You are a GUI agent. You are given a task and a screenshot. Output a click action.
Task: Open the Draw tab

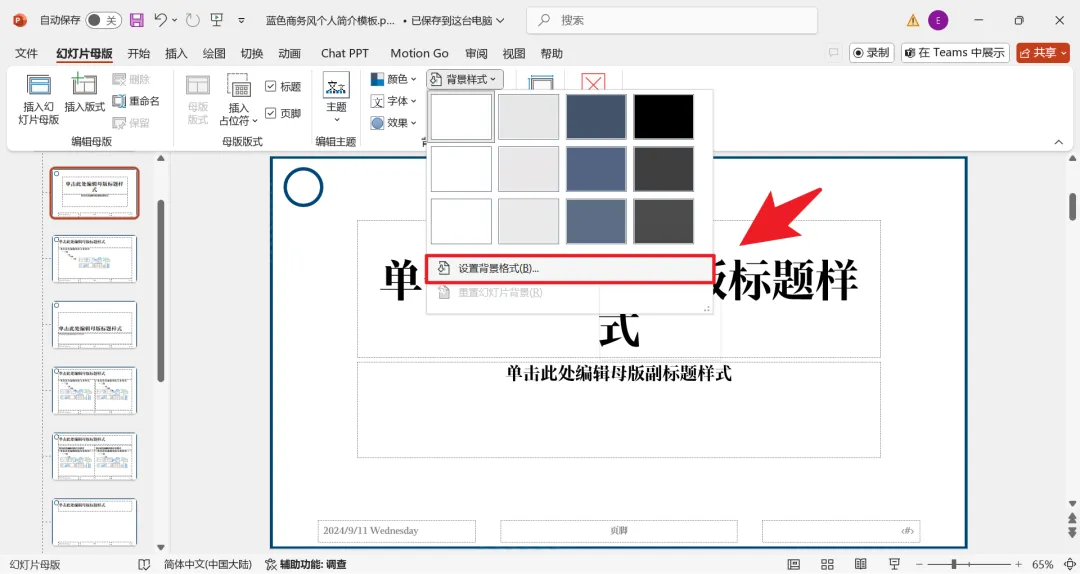(x=214, y=54)
